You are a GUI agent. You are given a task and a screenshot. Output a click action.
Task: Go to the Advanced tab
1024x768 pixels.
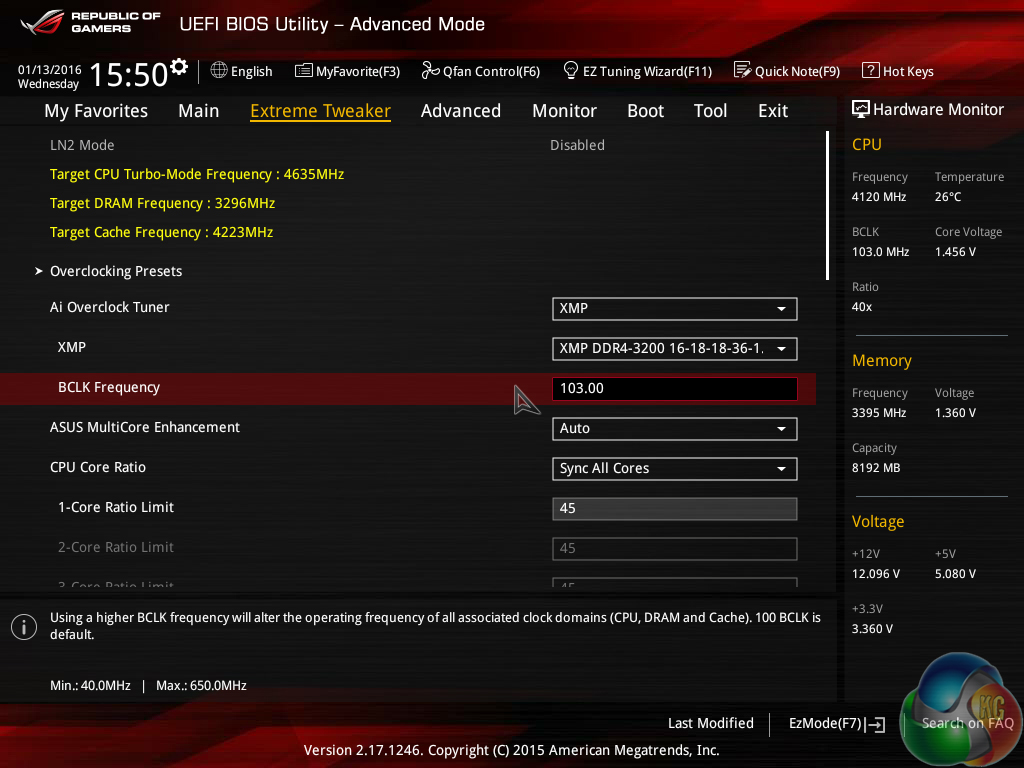[x=461, y=111]
